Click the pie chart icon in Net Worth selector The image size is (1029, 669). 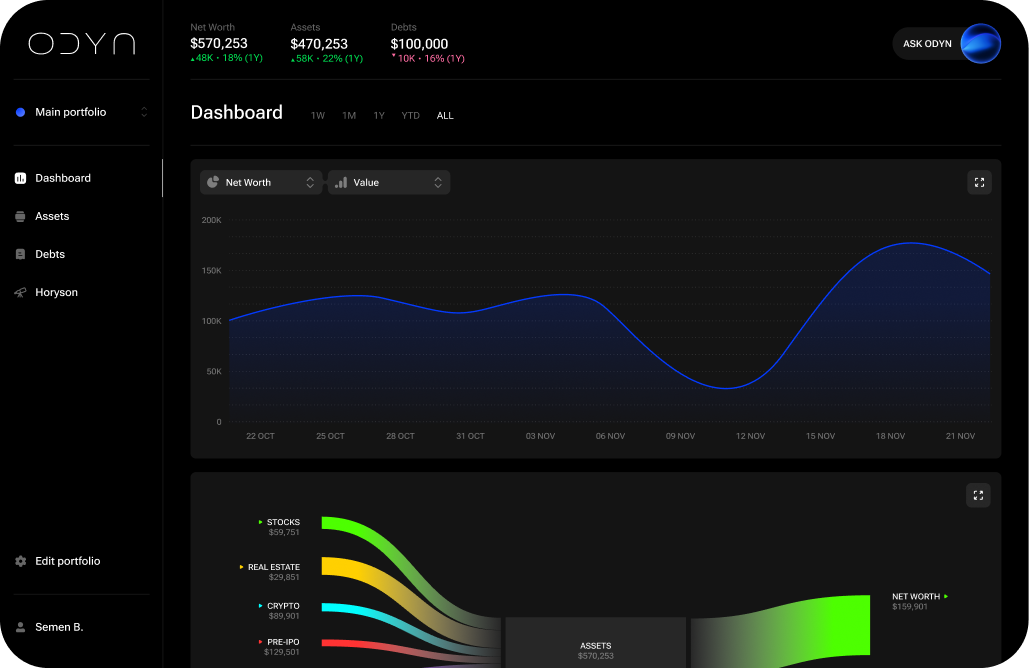212,182
